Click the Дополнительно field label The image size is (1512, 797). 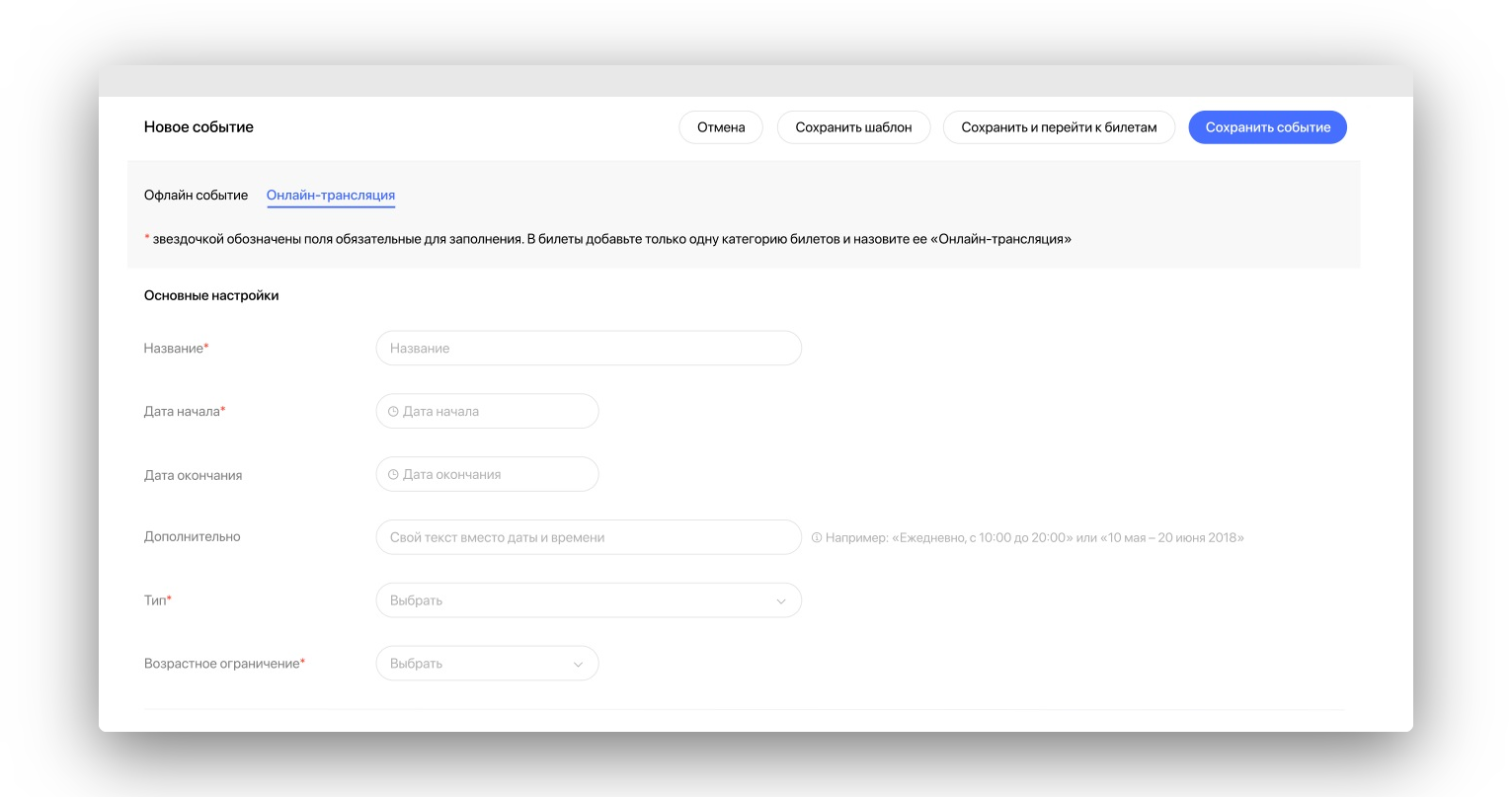point(193,537)
